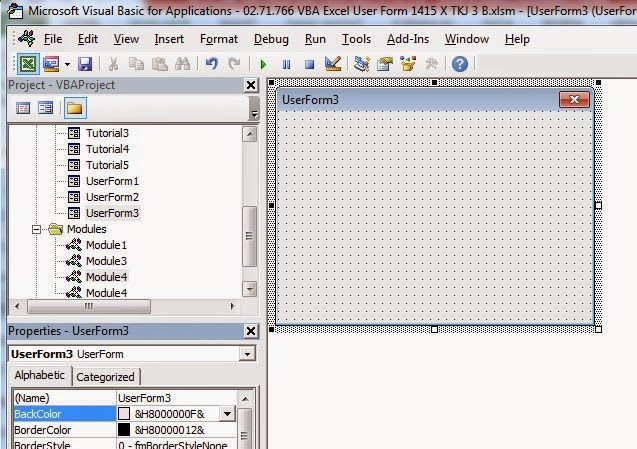The image size is (637, 449).
Task: Click project tree scrollbar down arrow
Action: pyautogui.click(x=249, y=289)
